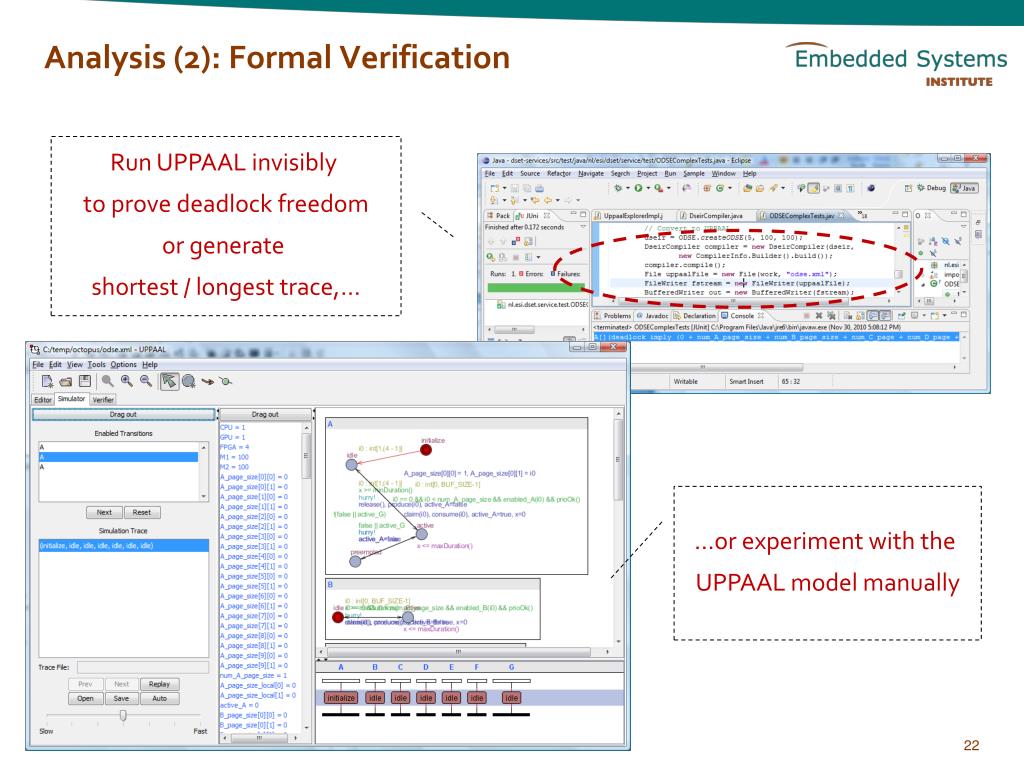Open dropdown arrow next to Eclipse Run icon
The image size is (1024, 768).
point(648,188)
